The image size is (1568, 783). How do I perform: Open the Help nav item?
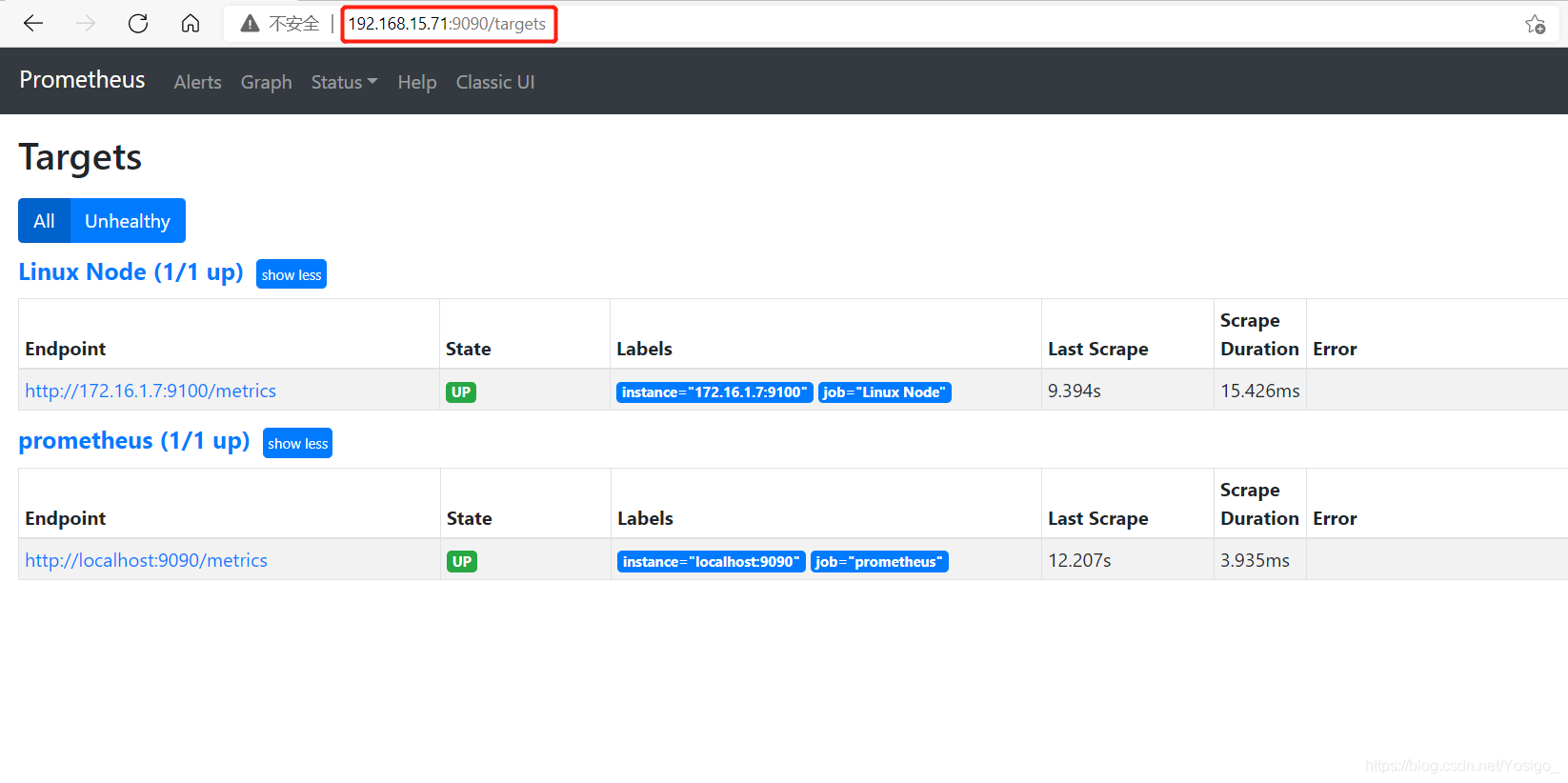coord(417,82)
